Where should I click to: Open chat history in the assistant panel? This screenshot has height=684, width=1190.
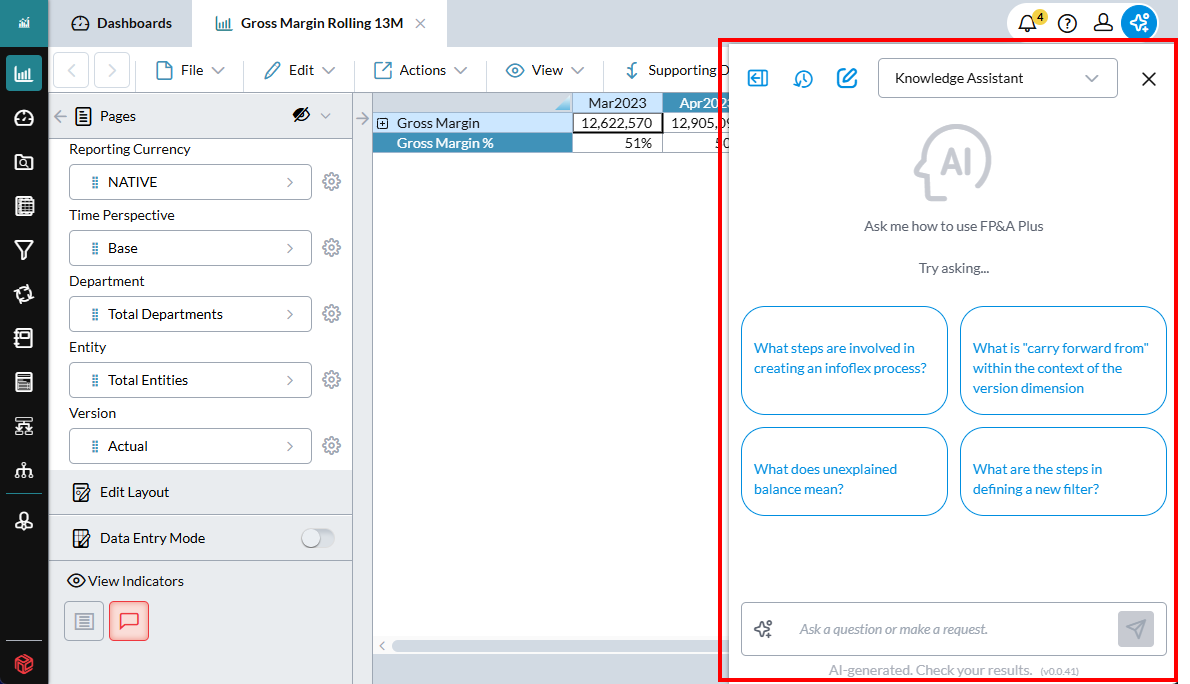(x=803, y=78)
